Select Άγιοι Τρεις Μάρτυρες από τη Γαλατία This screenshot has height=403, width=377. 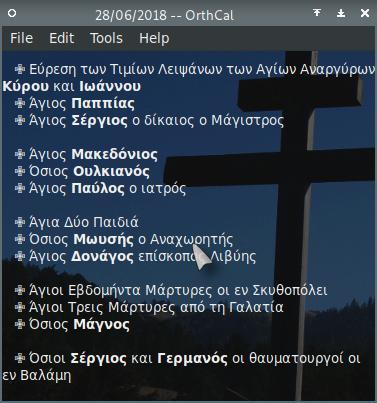(156, 307)
